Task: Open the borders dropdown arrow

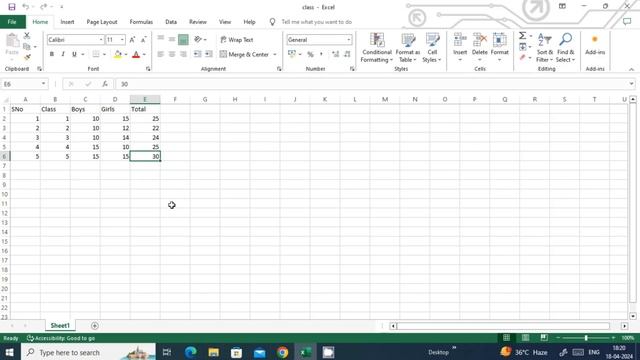Action: tap(104, 54)
